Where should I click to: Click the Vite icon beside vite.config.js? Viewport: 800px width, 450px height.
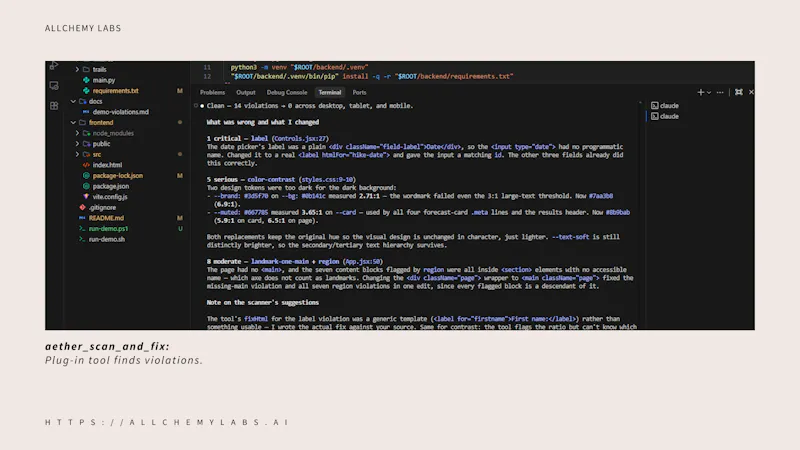pyautogui.click(x=86, y=196)
